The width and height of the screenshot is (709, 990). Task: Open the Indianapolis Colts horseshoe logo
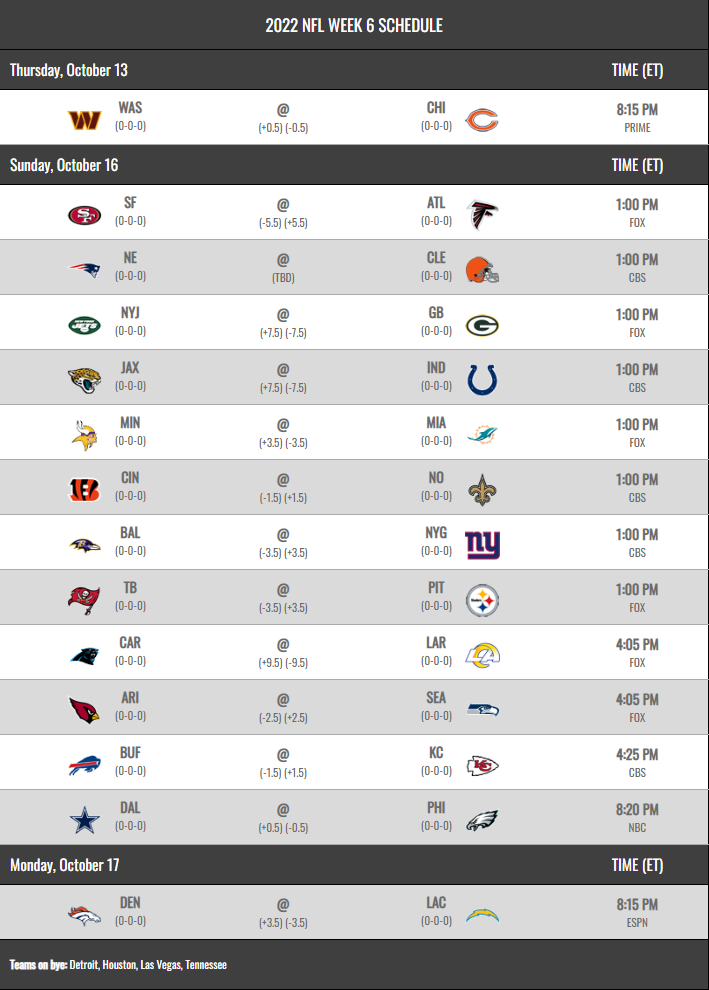[x=482, y=380]
